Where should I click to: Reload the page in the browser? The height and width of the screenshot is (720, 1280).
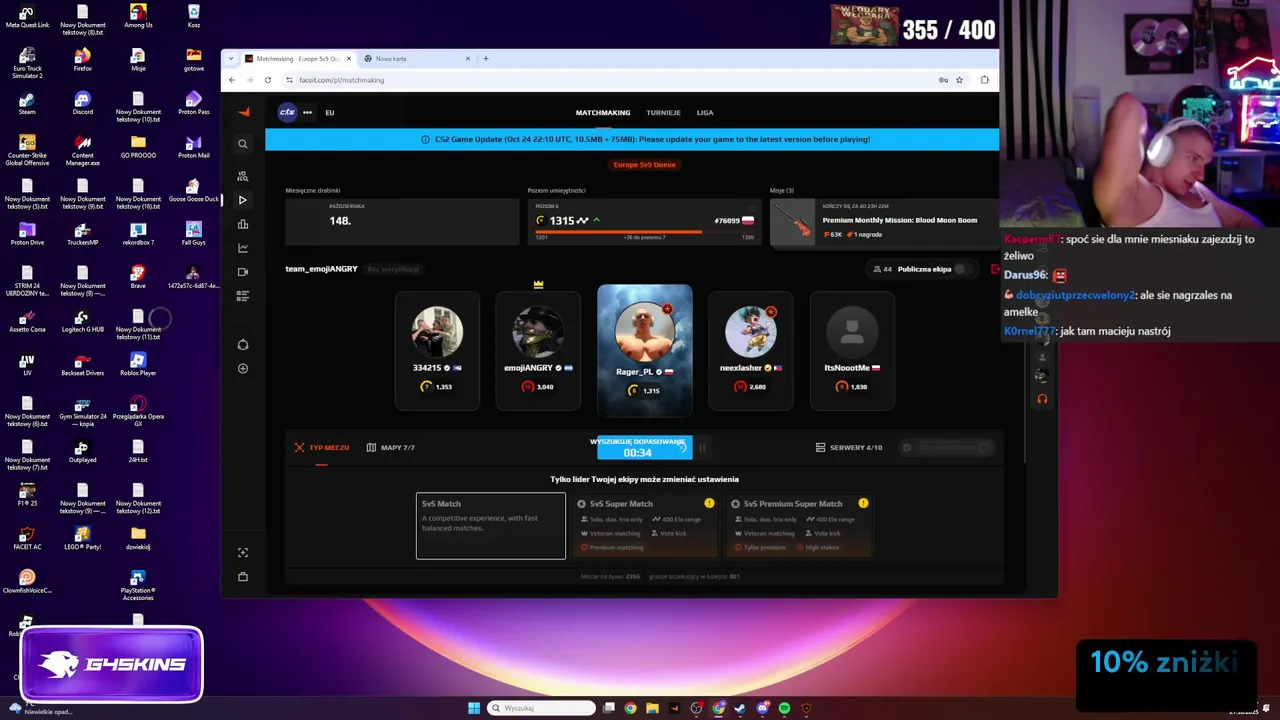click(x=268, y=80)
